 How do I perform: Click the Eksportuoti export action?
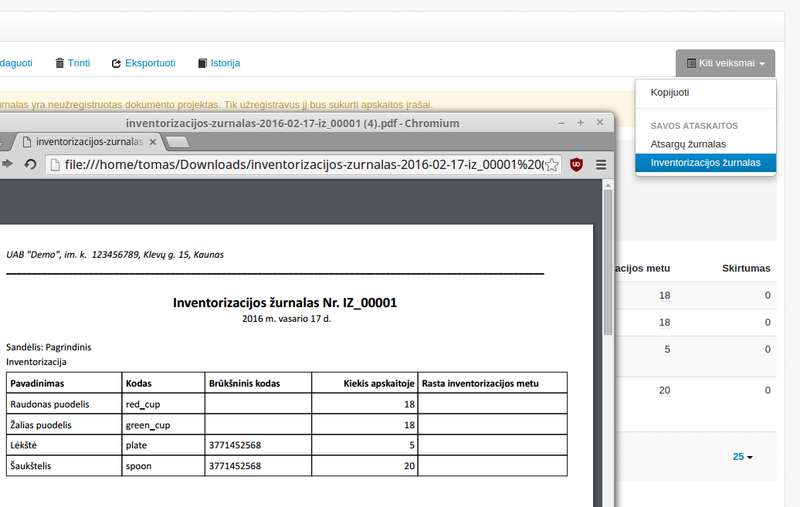(x=143, y=63)
